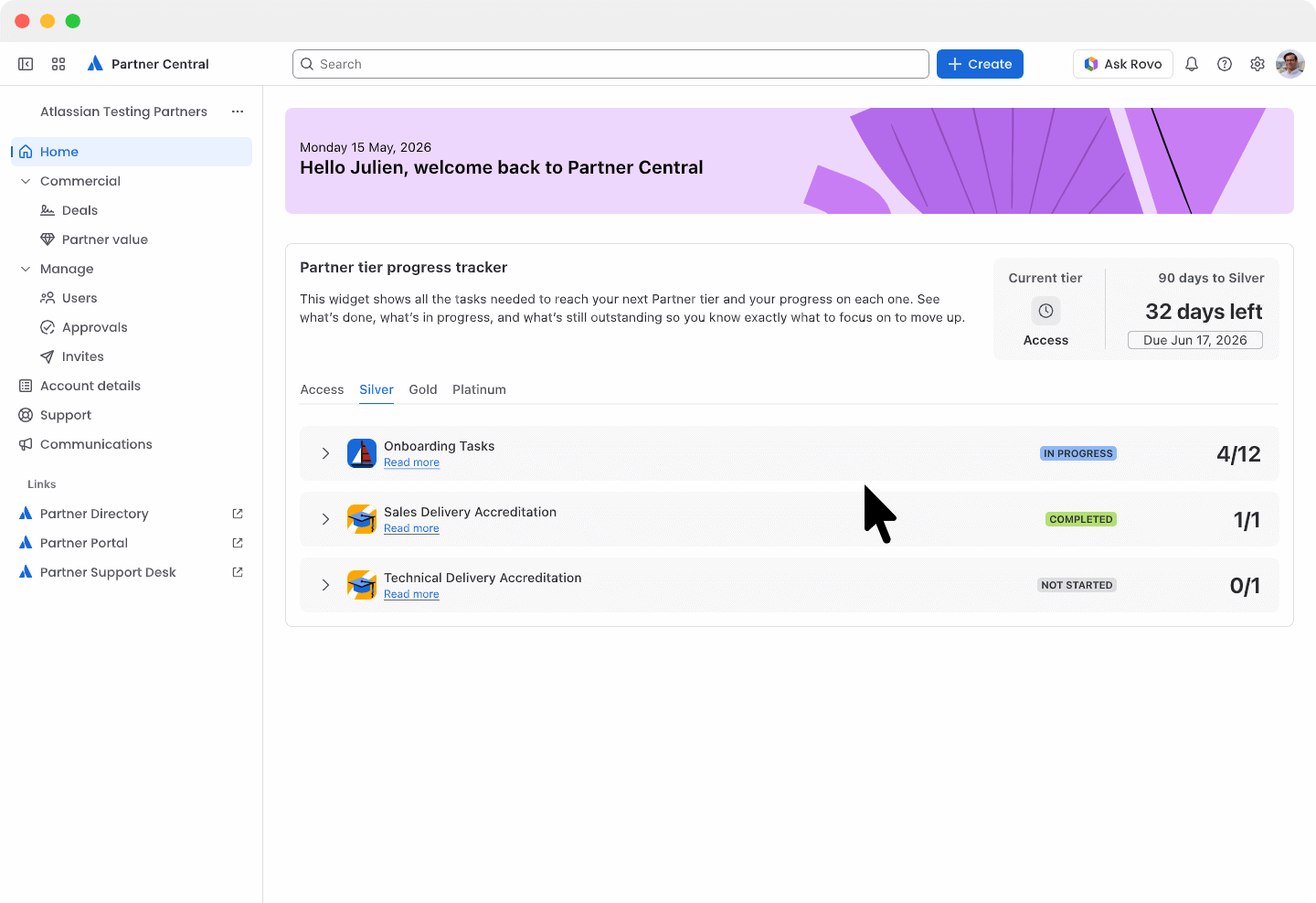Open the settings gear icon
1316x903 pixels.
pyautogui.click(x=1258, y=64)
